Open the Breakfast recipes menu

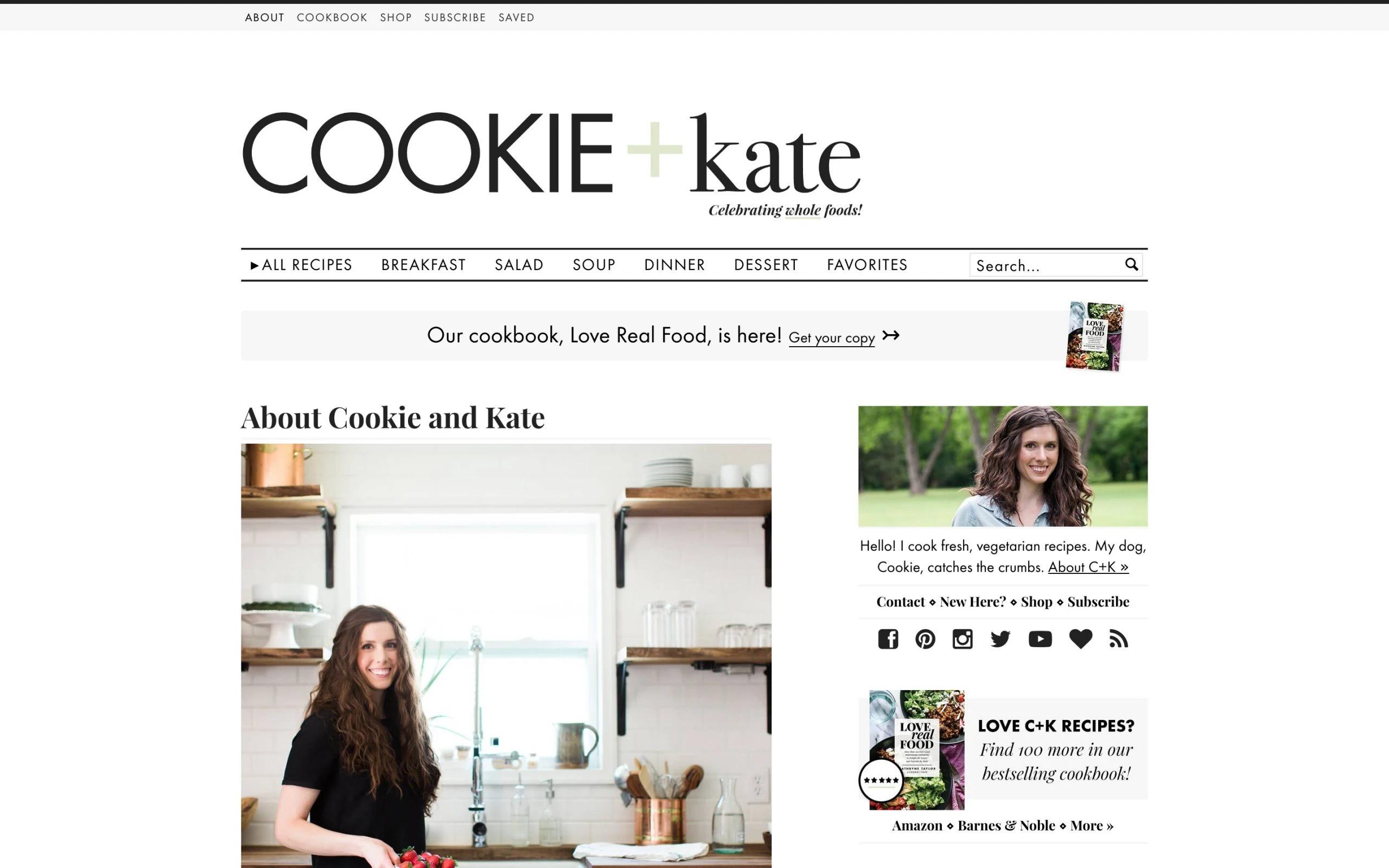(424, 265)
